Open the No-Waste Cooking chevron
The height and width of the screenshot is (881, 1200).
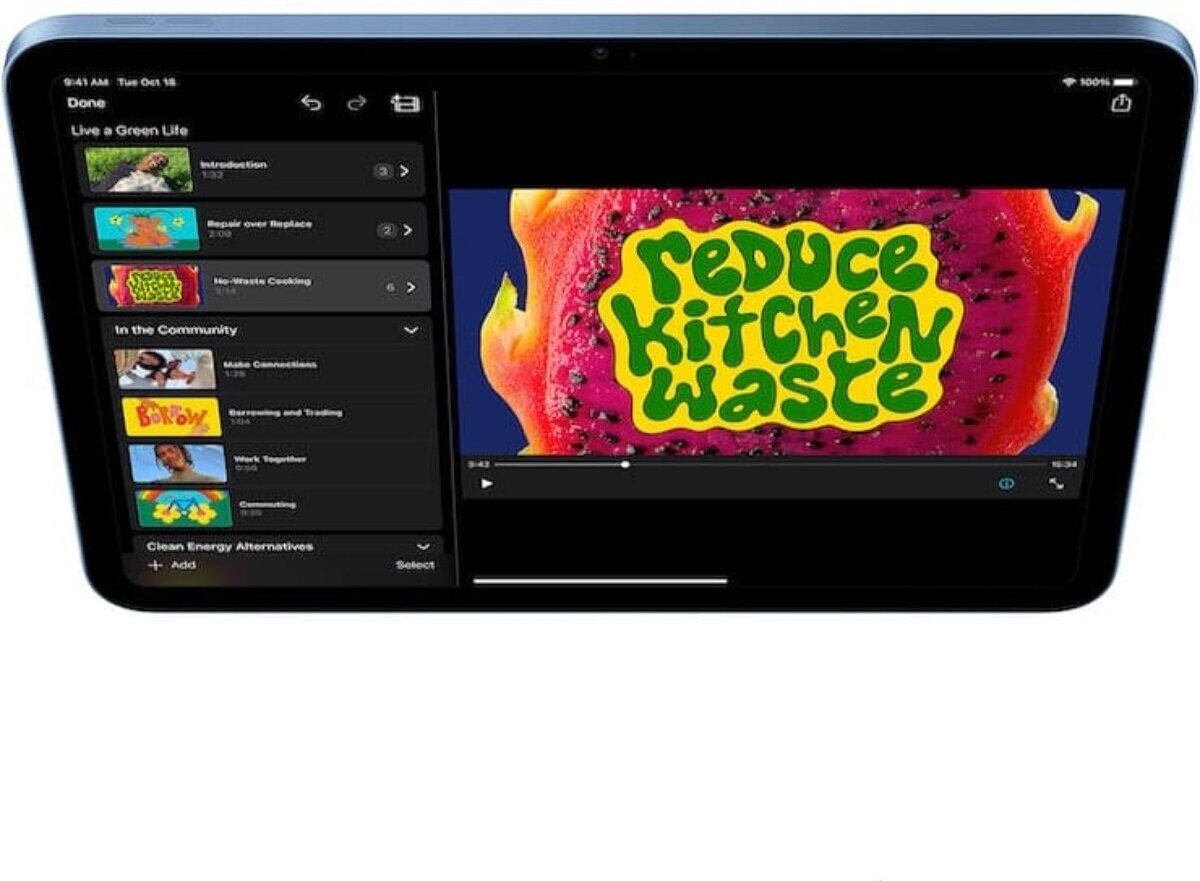pos(410,288)
